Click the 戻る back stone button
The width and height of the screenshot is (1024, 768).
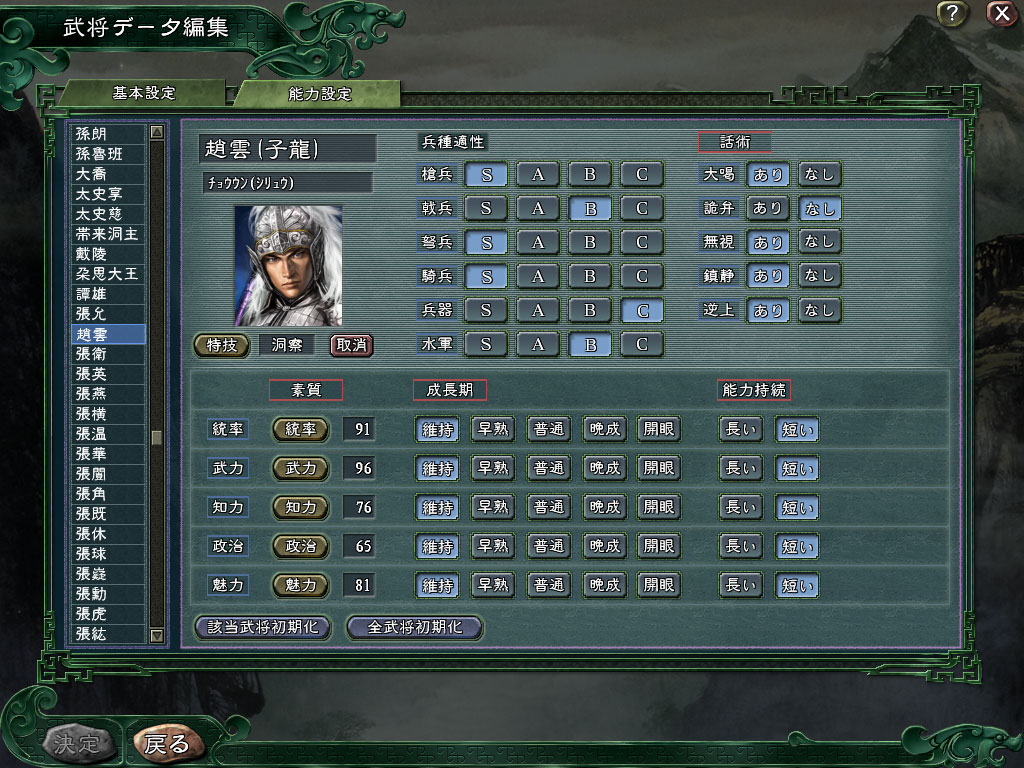[167, 743]
